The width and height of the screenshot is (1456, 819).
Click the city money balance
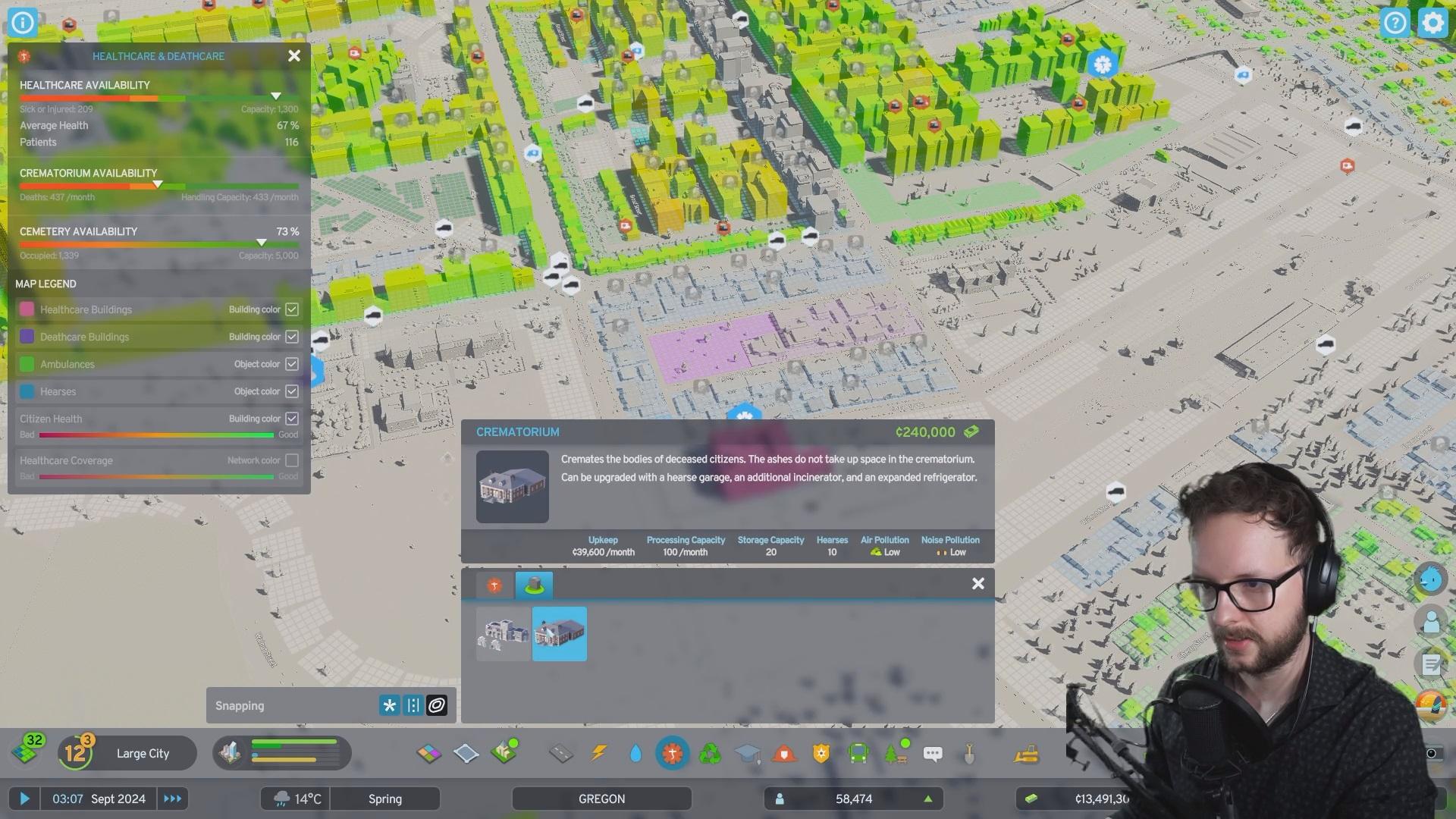[x=1102, y=799]
